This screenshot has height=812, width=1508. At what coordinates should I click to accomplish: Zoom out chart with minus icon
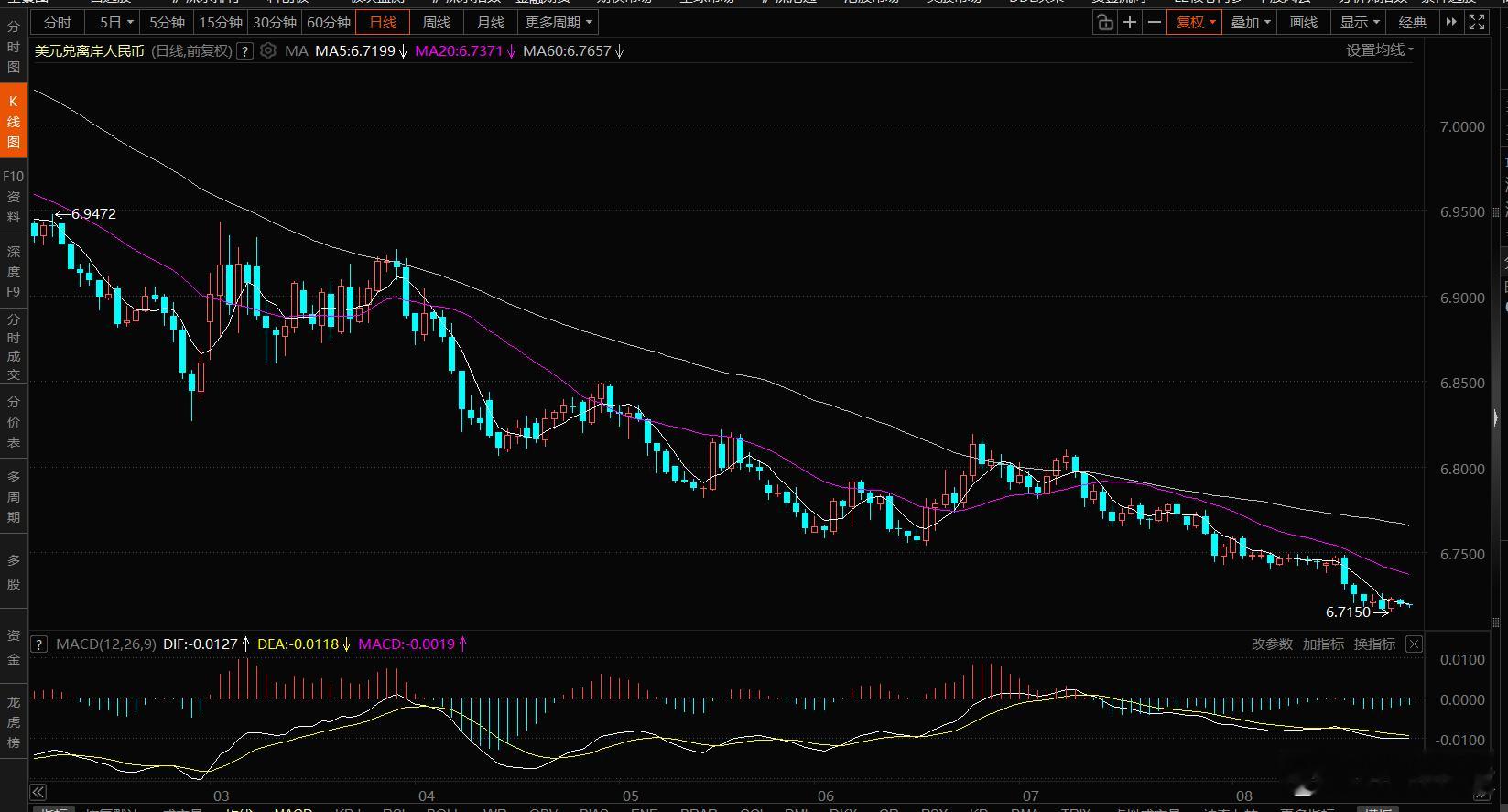[x=1155, y=22]
